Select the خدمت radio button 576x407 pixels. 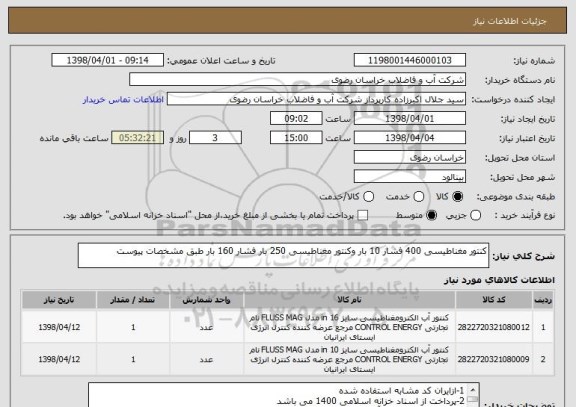[419, 197]
